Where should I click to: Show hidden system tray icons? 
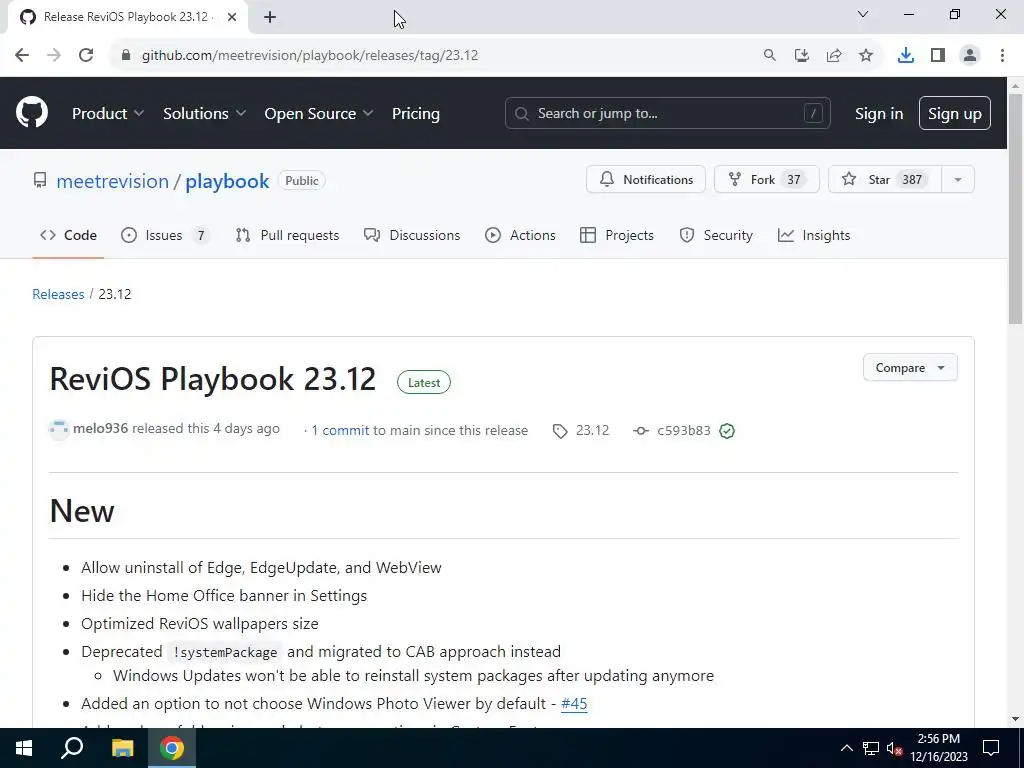tap(846, 748)
